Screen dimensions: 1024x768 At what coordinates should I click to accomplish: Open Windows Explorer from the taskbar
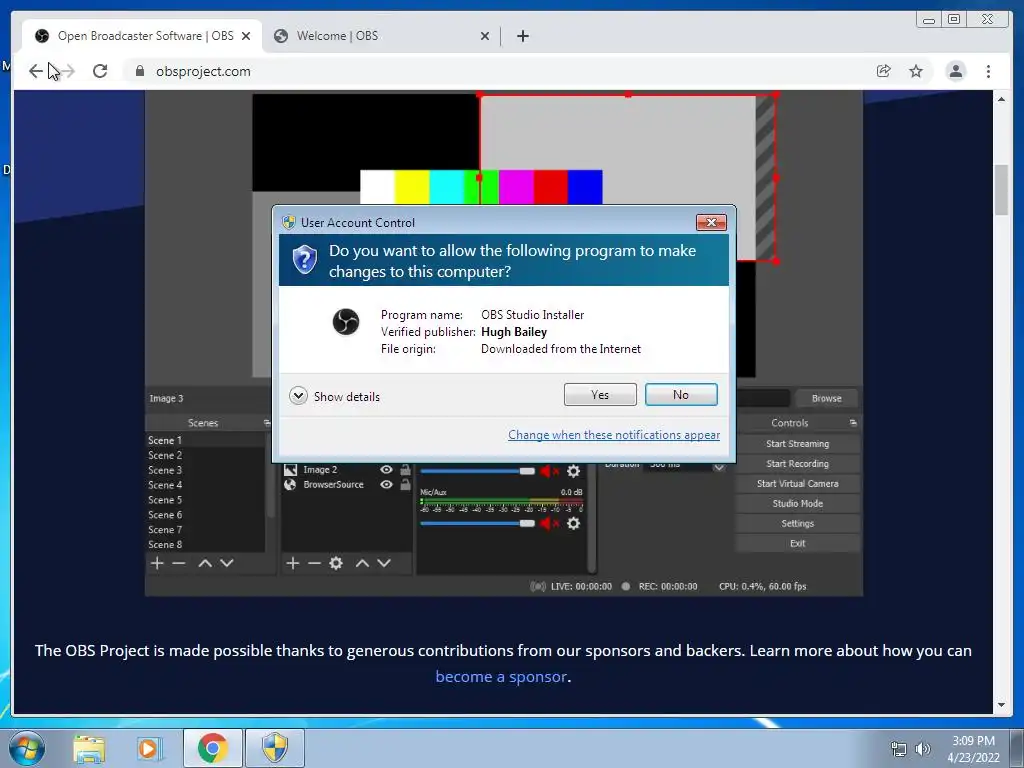pyautogui.click(x=89, y=748)
